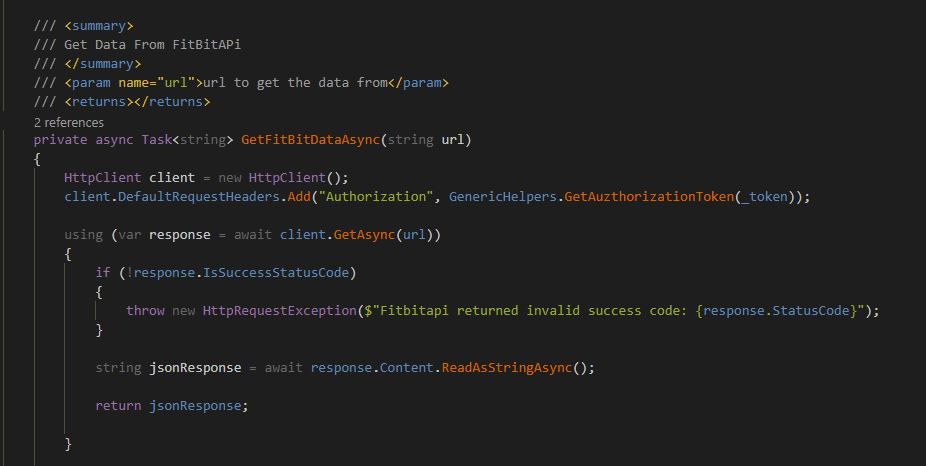Image resolution: width=926 pixels, height=466 pixels.
Task: Click HttpRequestException type name
Action: click(x=280, y=311)
